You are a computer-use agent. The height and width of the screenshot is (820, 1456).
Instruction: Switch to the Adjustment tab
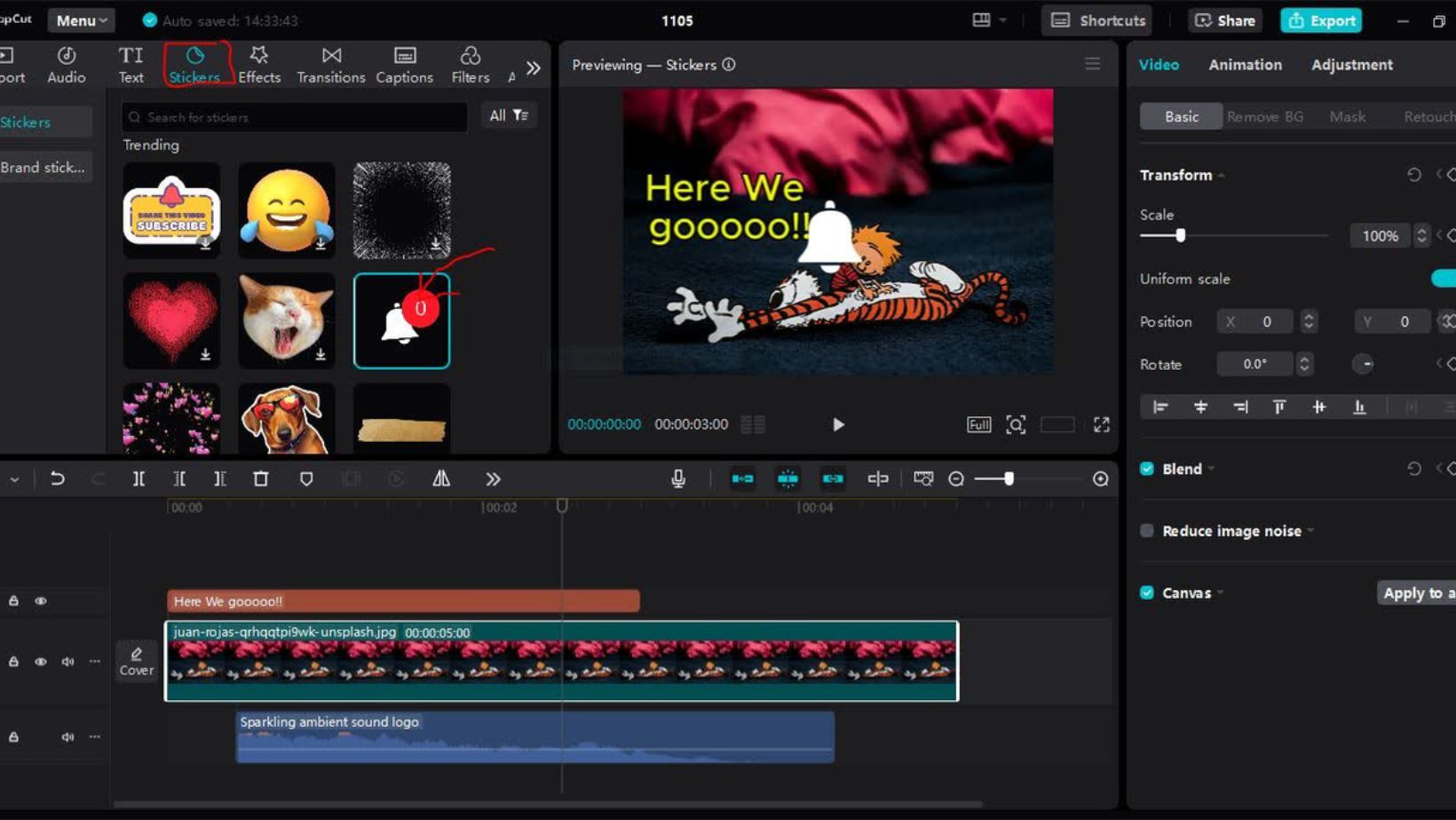(x=1352, y=65)
